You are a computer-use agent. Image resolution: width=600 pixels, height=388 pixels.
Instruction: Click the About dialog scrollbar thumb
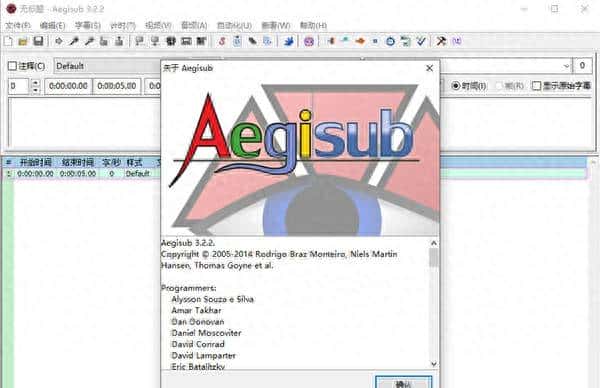pos(433,258)
